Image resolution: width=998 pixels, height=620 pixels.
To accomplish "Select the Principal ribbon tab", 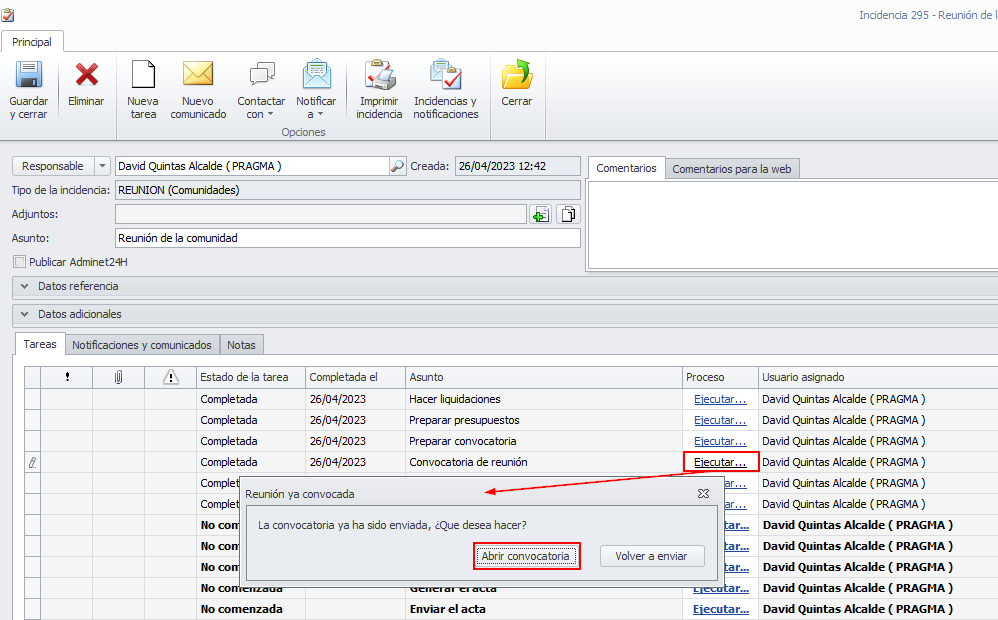I will tap(32, 42).
